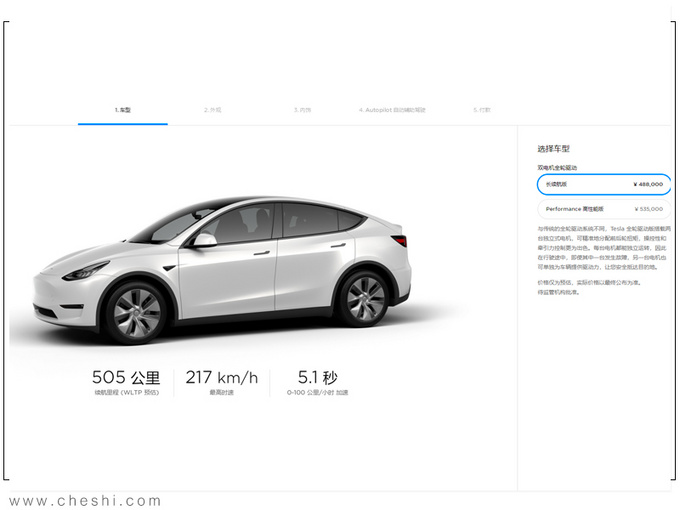Click the all-wheel drive description paragraph
This screenshot has height=510, width=680.
pyautogui.click(x=603, y=249)
